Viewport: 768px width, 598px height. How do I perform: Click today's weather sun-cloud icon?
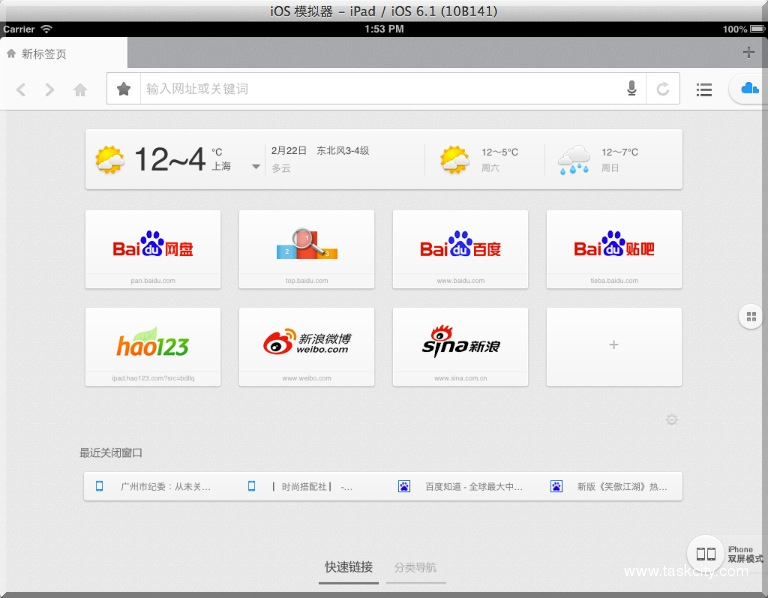tap(110, 159)
